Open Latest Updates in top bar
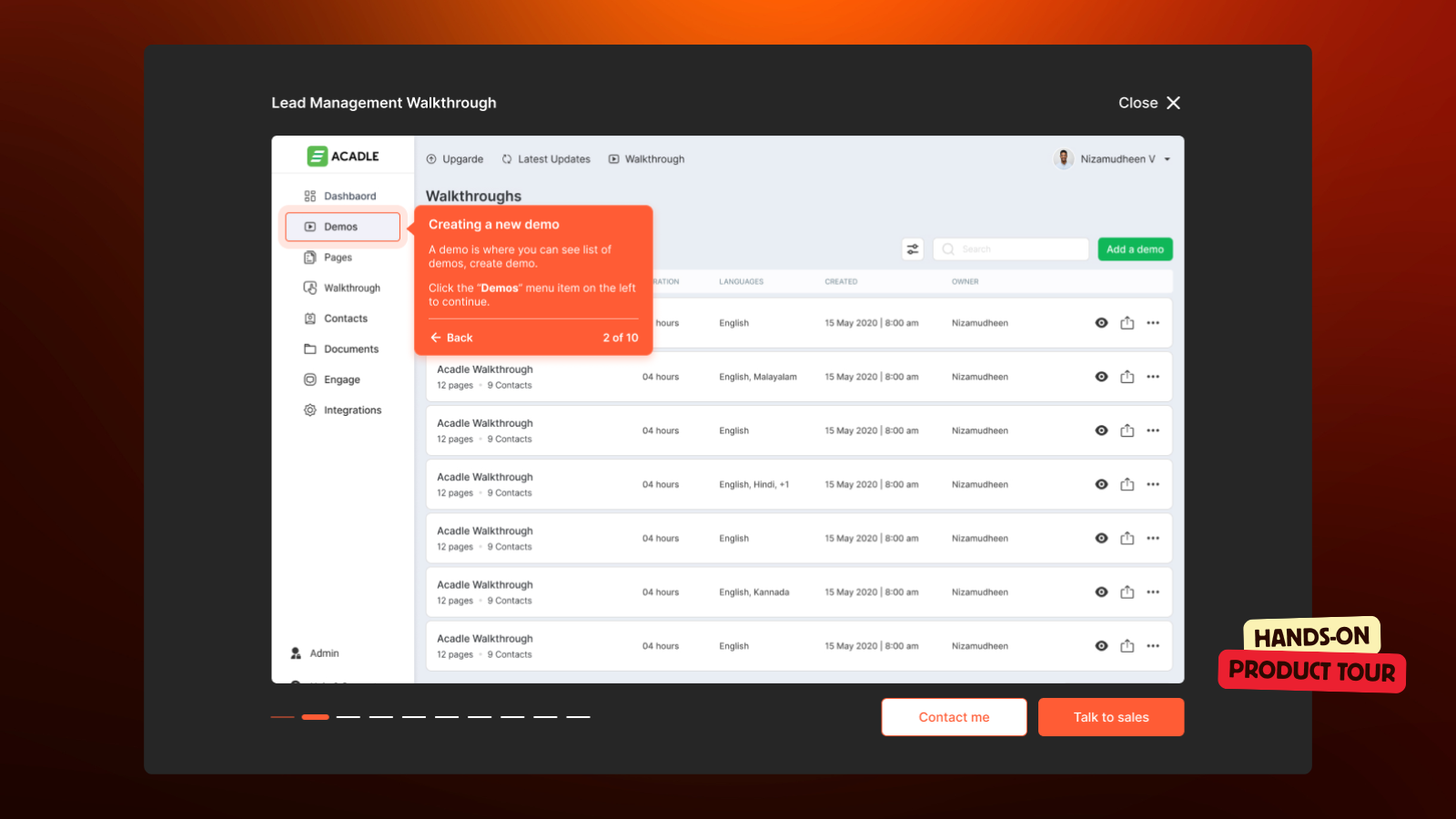1456x819 pixels. (546, 159)
